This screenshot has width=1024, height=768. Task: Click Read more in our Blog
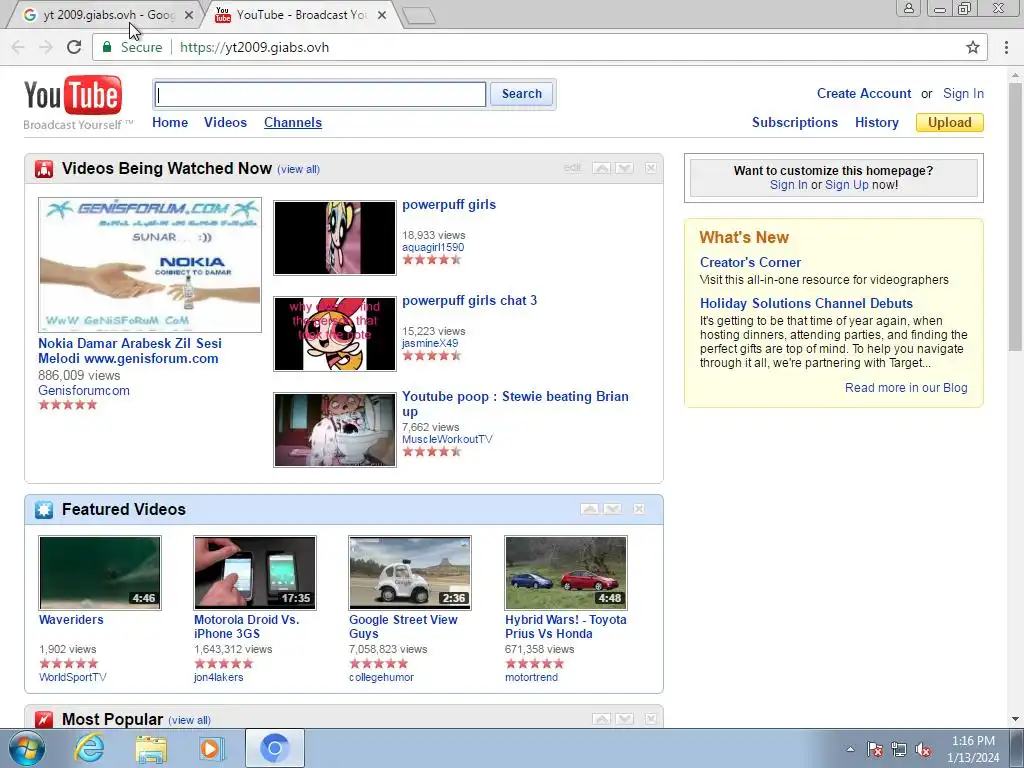coord(906,388)
